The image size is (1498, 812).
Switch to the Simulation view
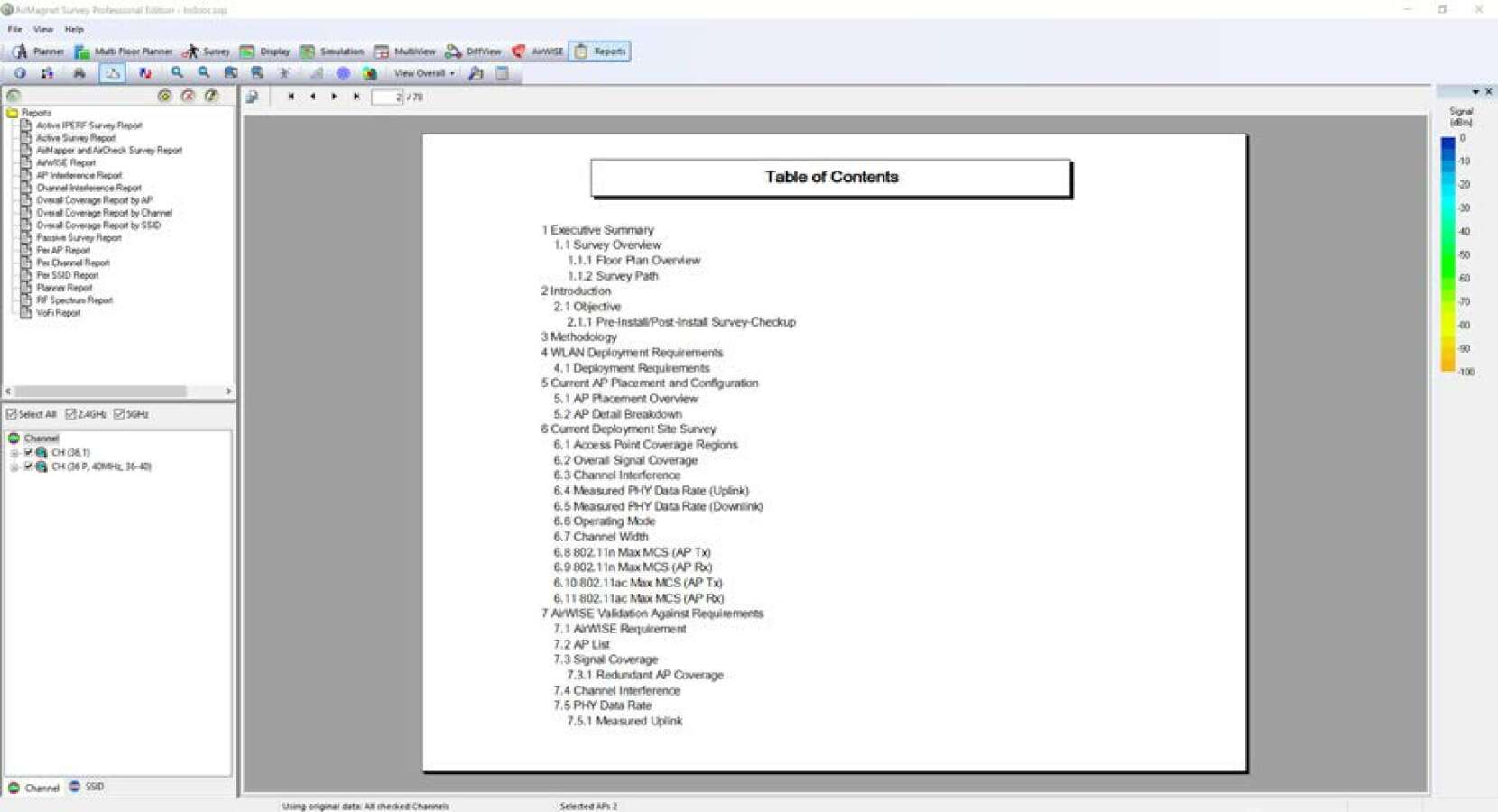pyautogui.click(x=332, y=51)
